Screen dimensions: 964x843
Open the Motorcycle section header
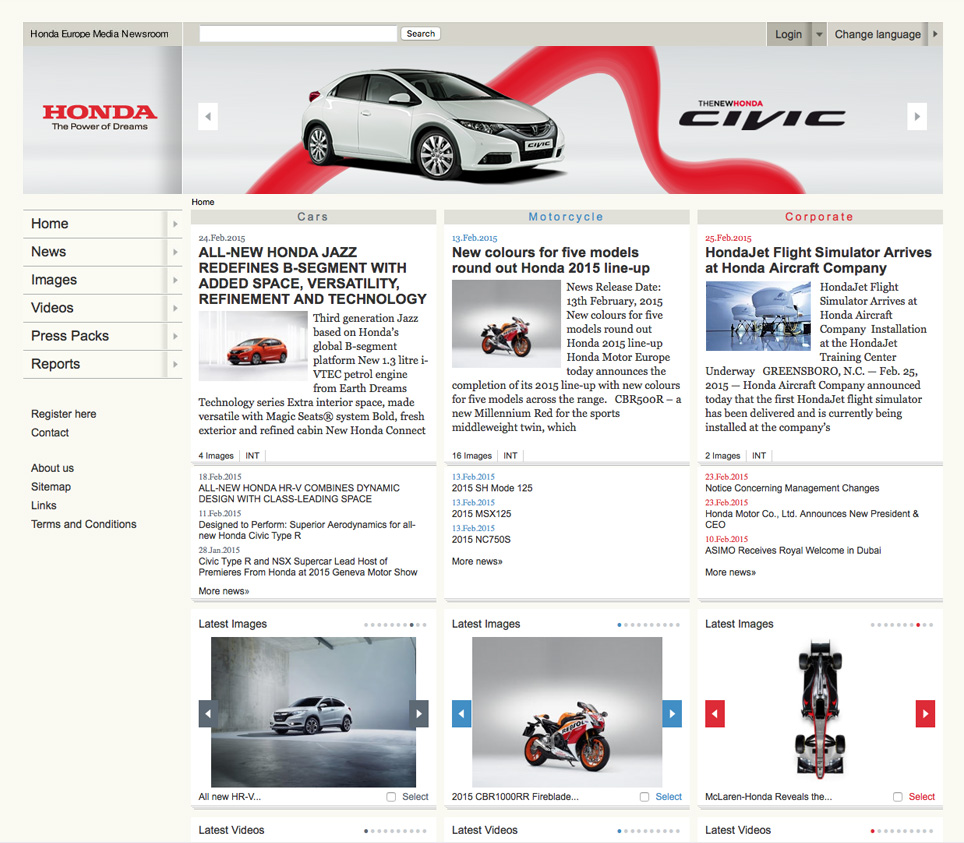566,217
